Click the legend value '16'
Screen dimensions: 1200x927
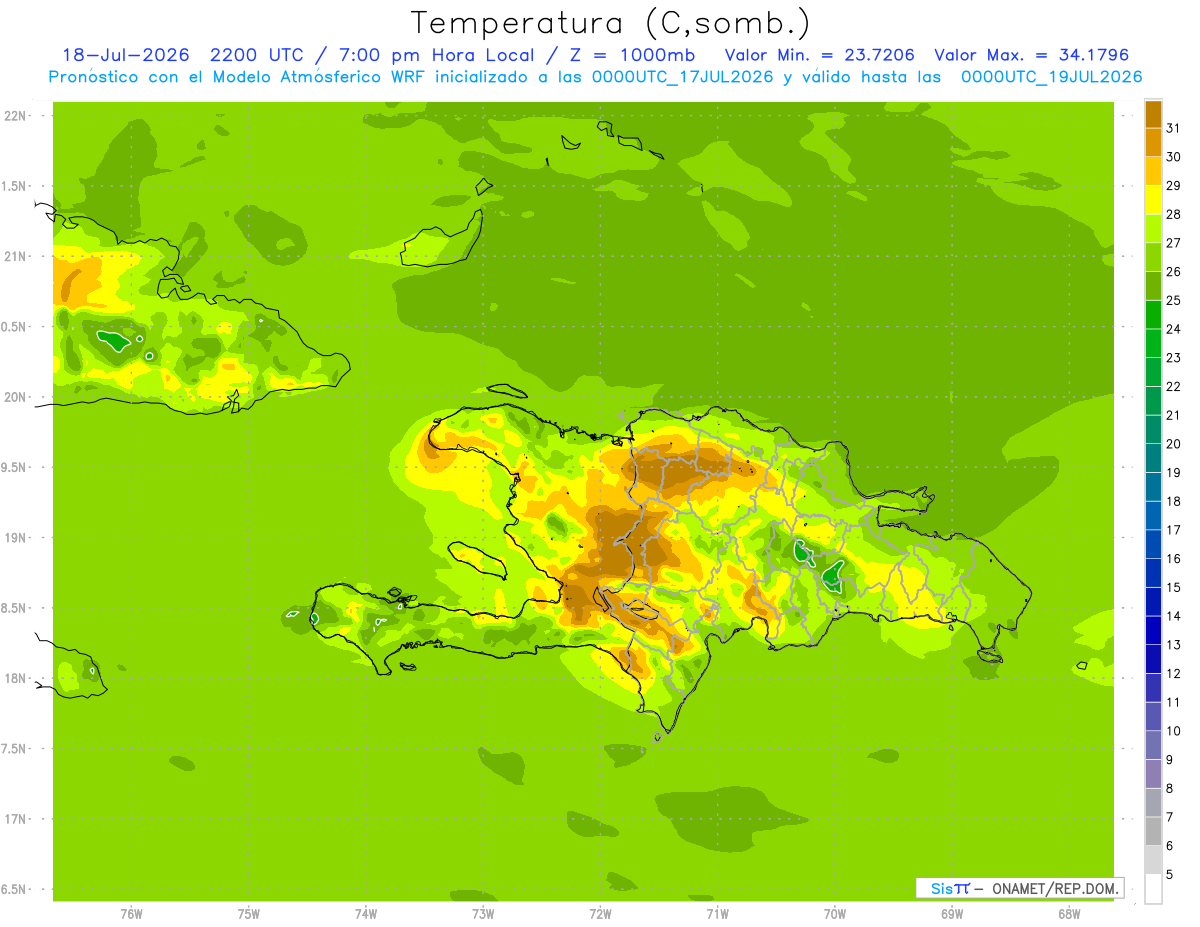coord(1174,559)
